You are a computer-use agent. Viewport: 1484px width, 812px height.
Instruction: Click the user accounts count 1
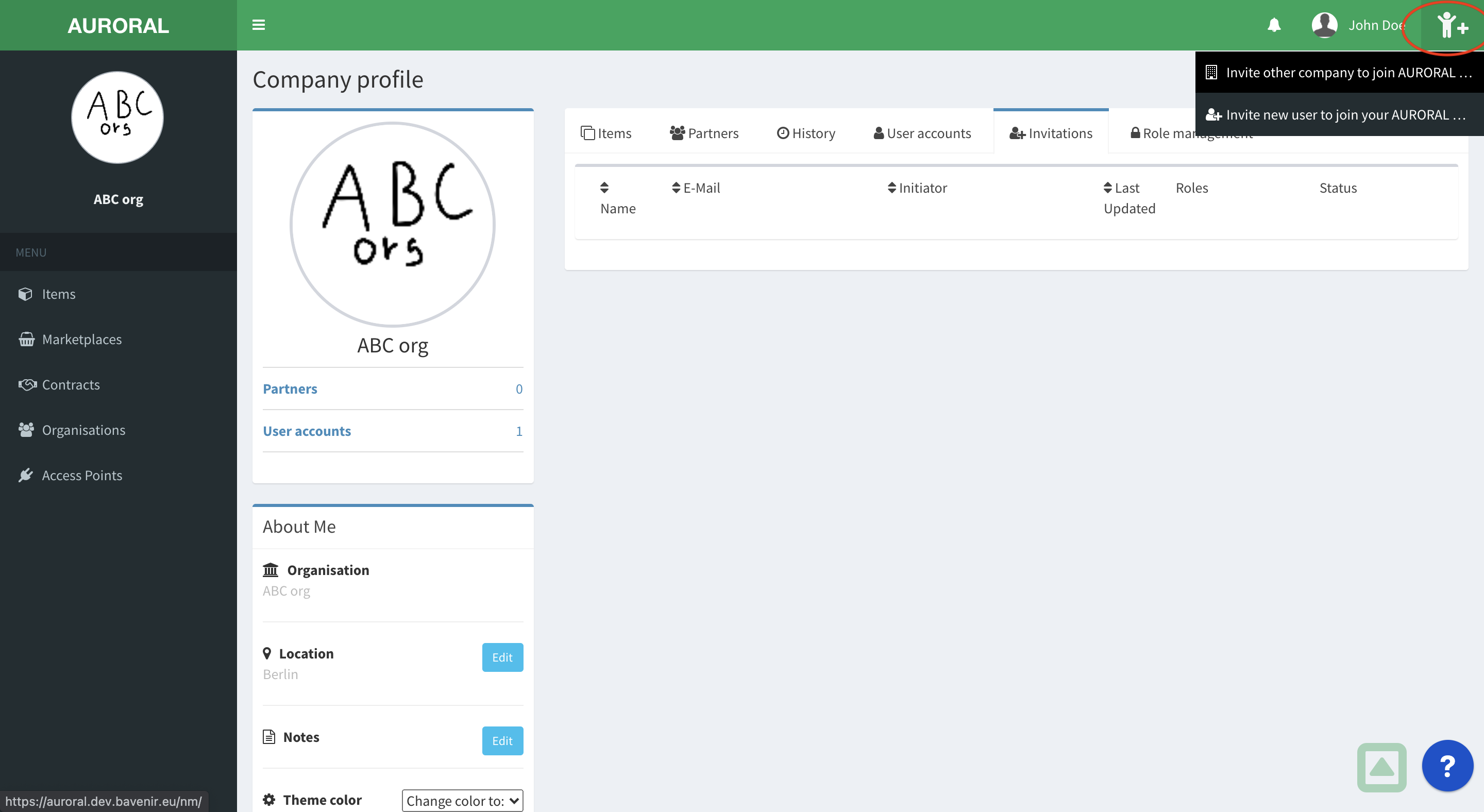tap(519, 431)
